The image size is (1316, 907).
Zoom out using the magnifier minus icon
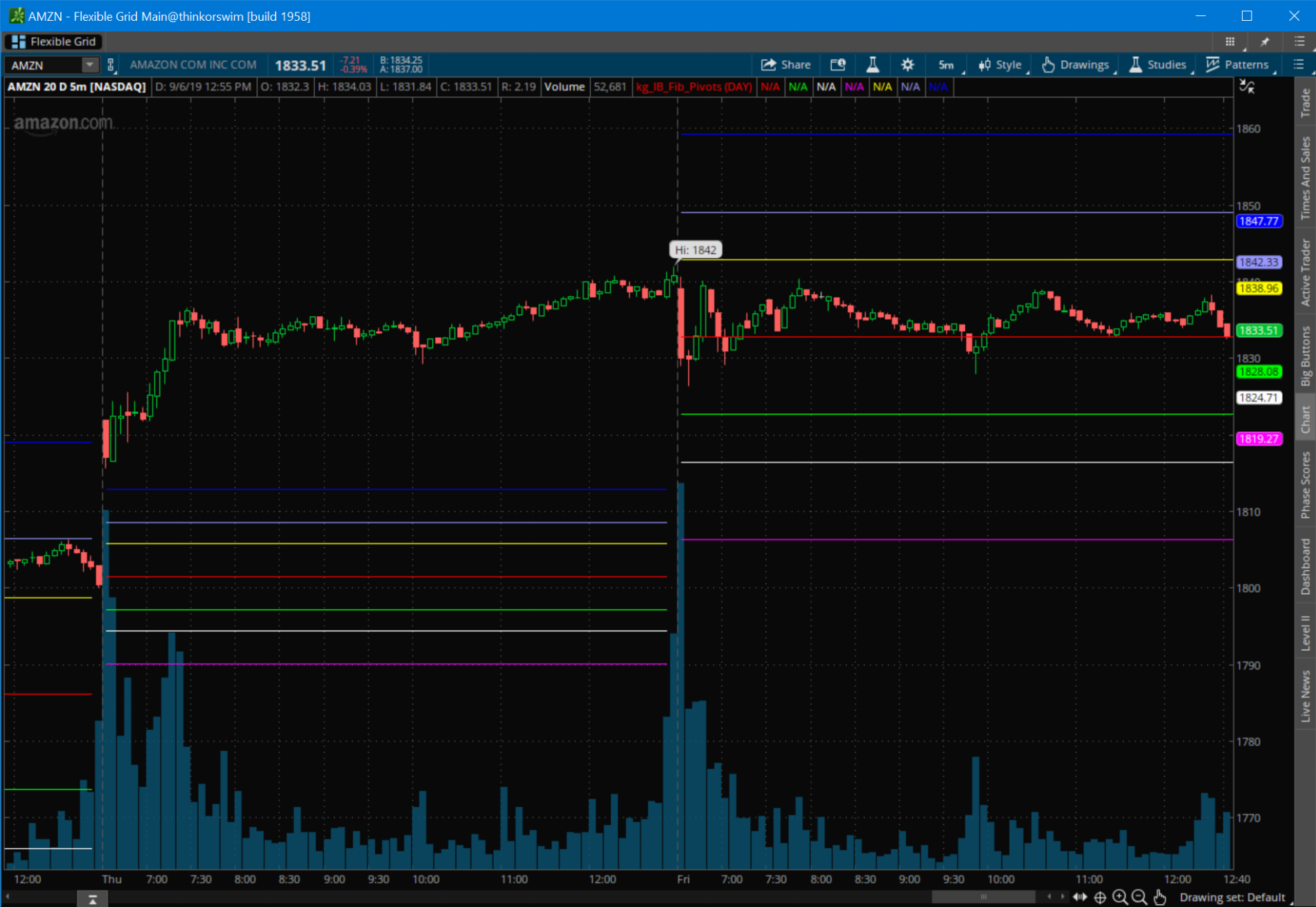tap(1139, 897)
